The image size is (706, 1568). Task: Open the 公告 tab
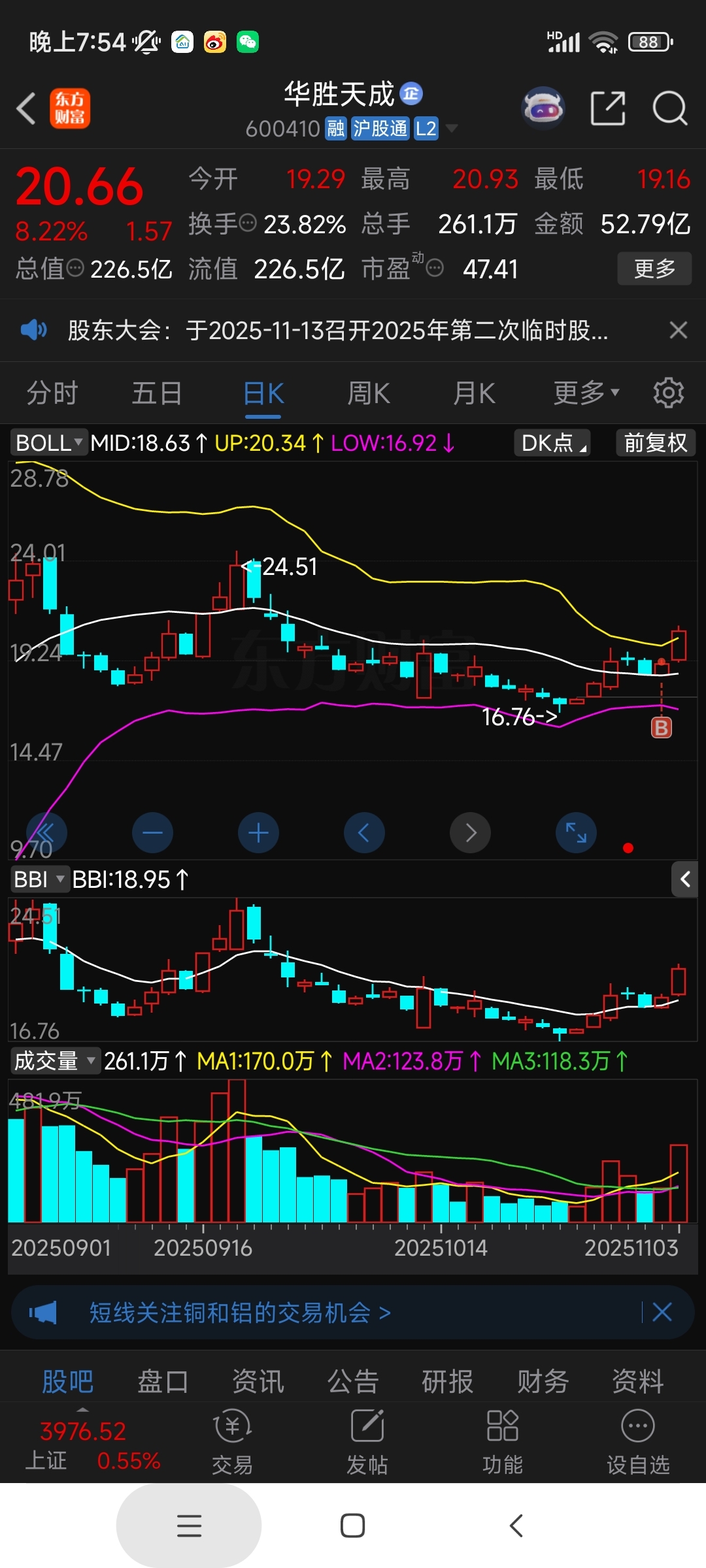[353, 1382]
